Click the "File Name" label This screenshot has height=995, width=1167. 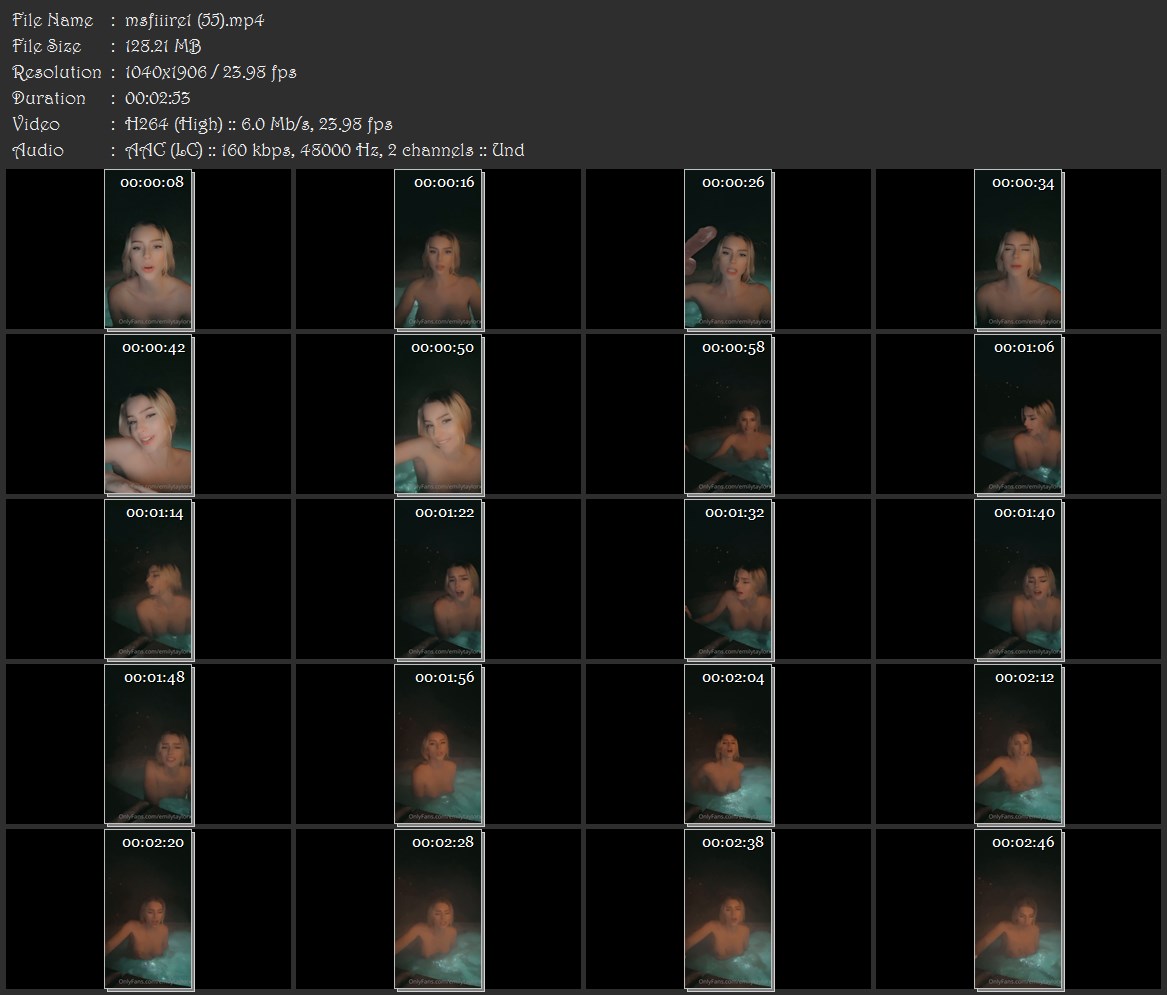53,20
